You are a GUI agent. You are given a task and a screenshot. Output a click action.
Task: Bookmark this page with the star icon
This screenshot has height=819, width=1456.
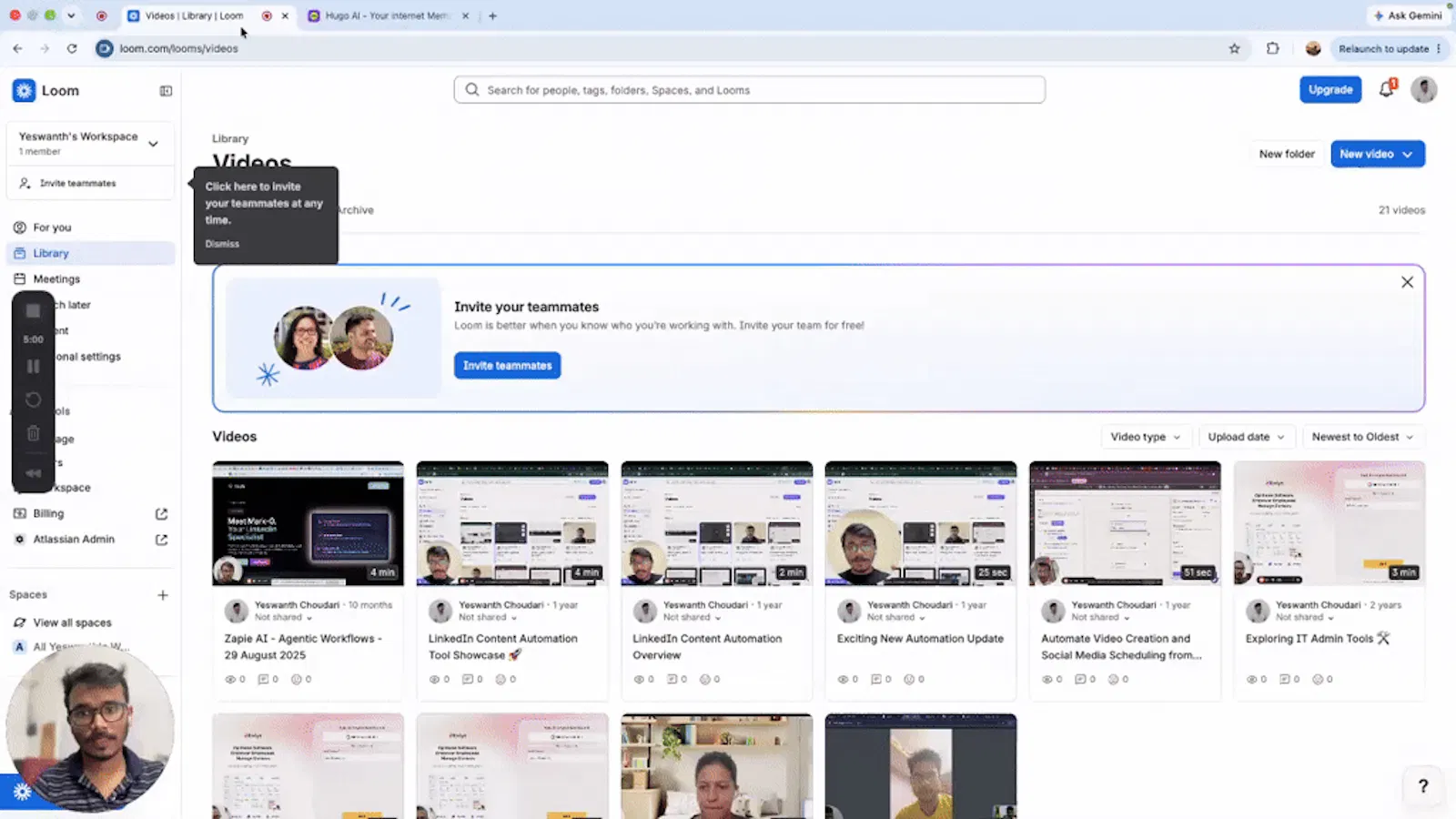point(1234,48)
